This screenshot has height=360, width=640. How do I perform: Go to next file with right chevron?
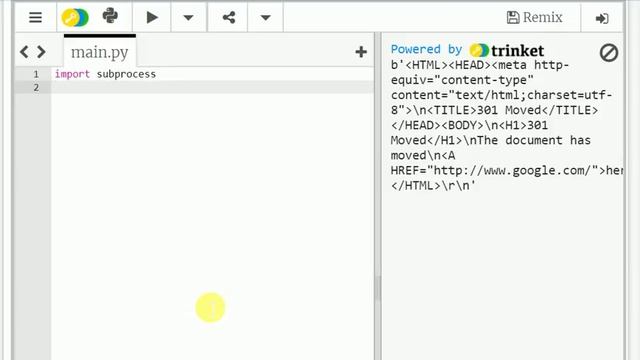pyautogui.click(x=41, y=52)
